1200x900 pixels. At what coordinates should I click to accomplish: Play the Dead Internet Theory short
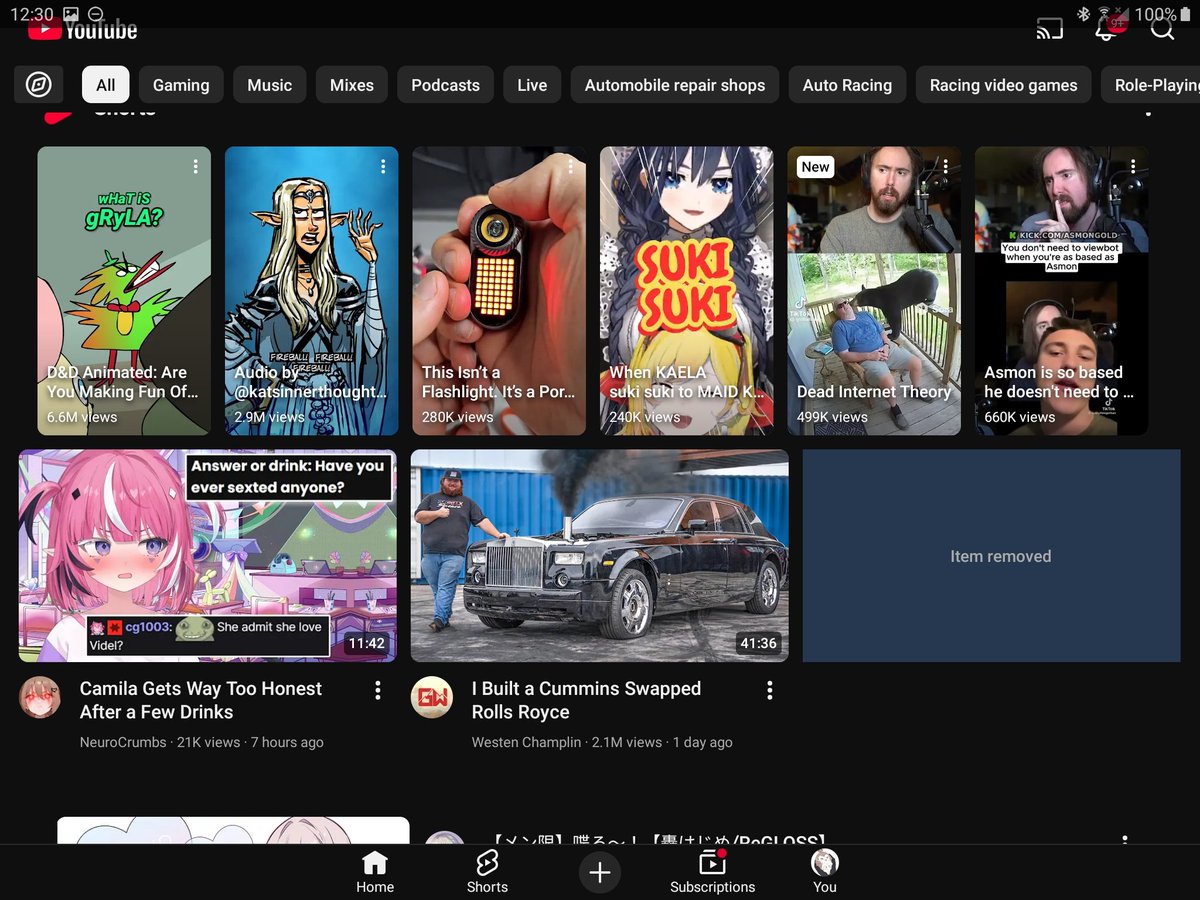(874, 291)
